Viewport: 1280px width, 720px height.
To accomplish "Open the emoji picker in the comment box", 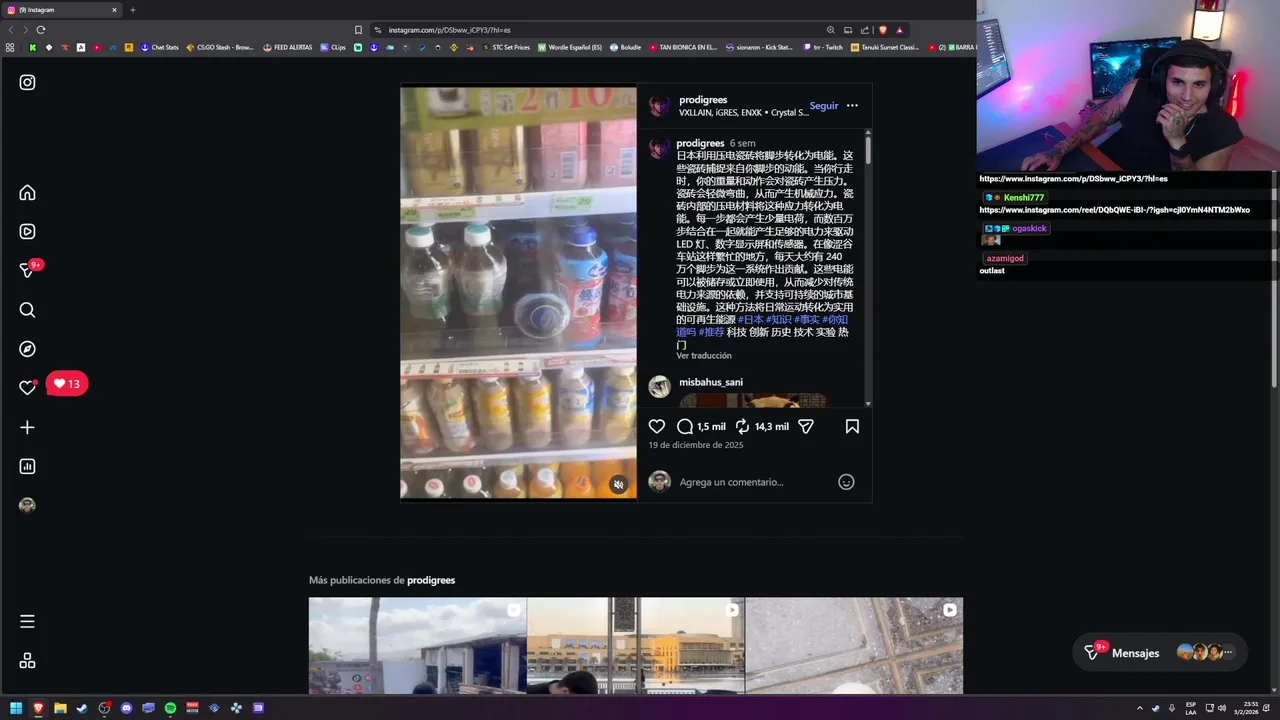I will [846, 482].
